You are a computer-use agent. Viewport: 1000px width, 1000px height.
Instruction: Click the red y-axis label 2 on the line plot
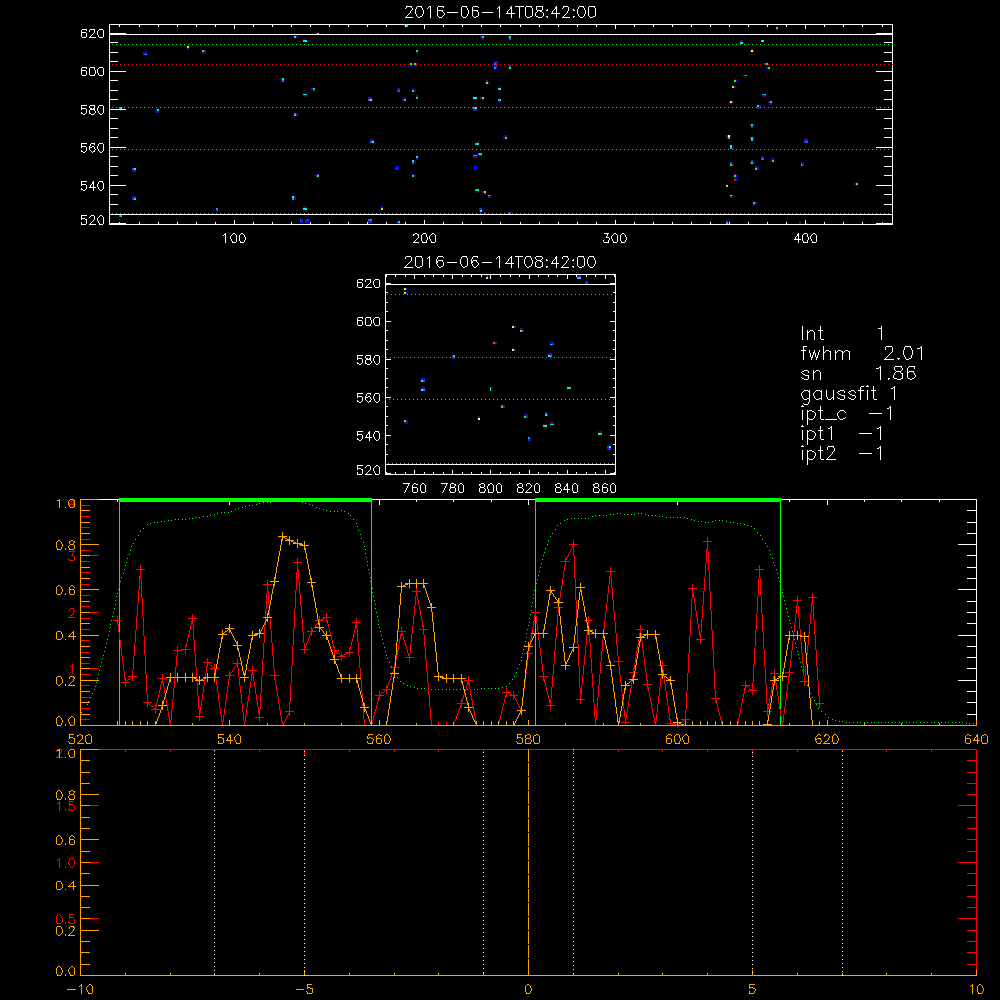click(72, 614)
